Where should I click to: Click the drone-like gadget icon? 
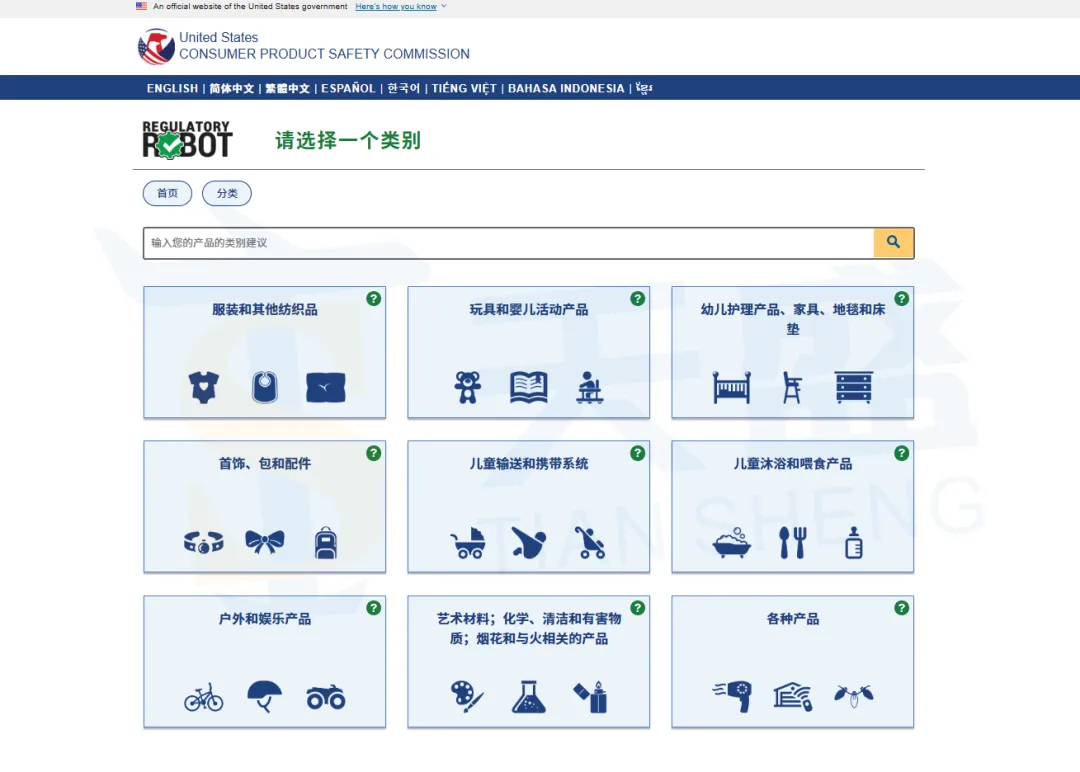(x=853, y=696)
